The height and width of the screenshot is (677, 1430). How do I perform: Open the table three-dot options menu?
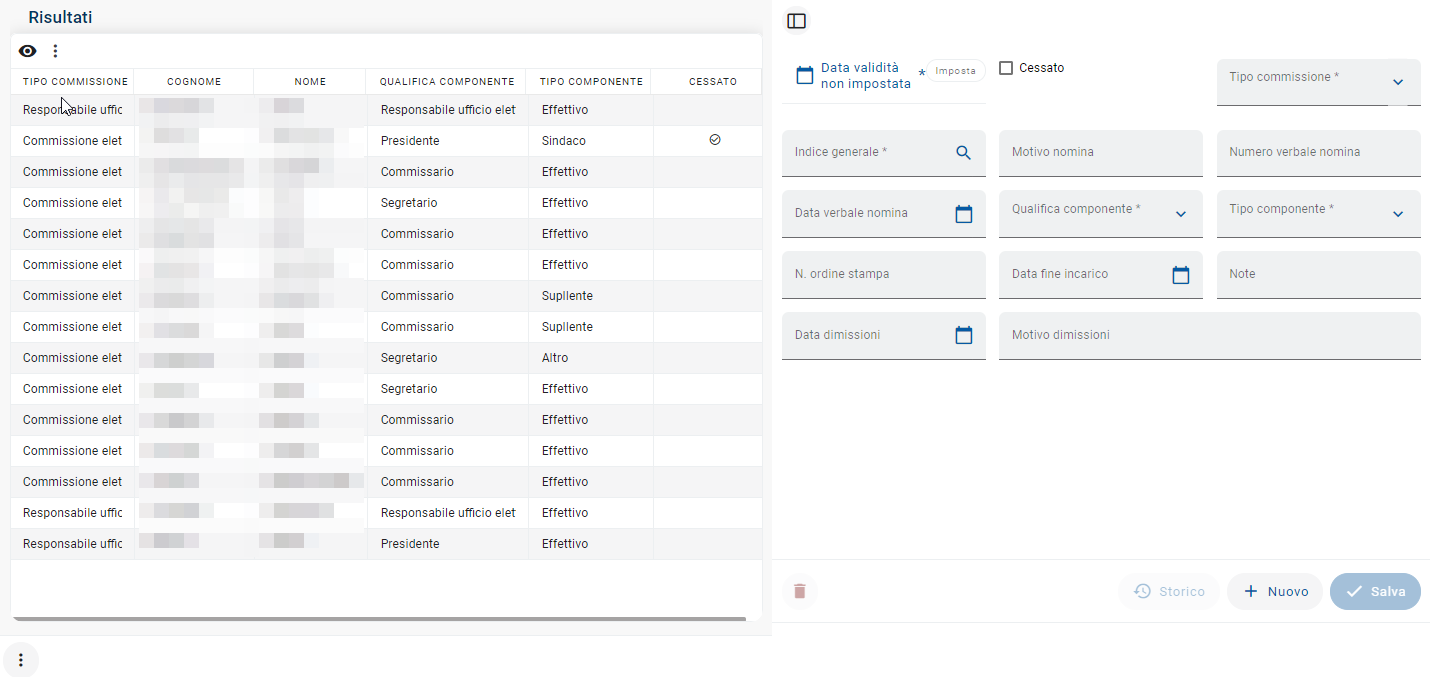tap(55, 51)
